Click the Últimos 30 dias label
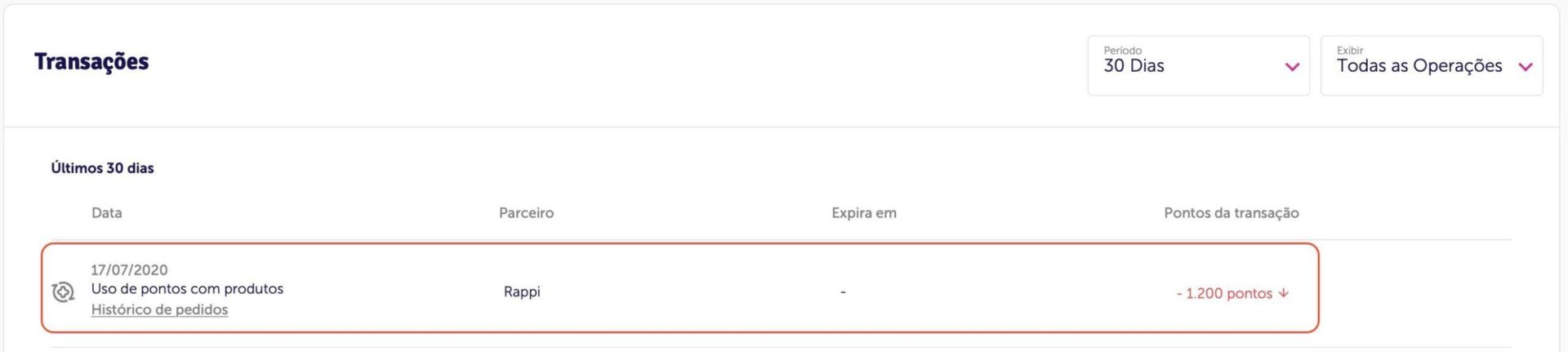This screenshot has height=352, width=1568. tap(102, 167)
